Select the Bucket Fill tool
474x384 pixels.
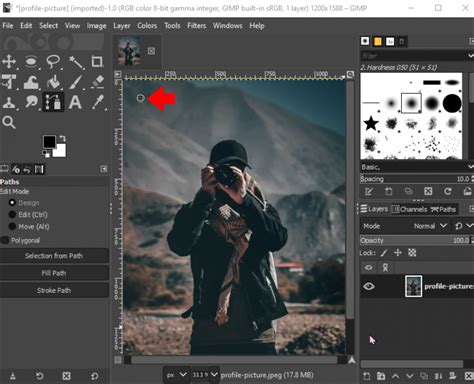tap(53, 82)
